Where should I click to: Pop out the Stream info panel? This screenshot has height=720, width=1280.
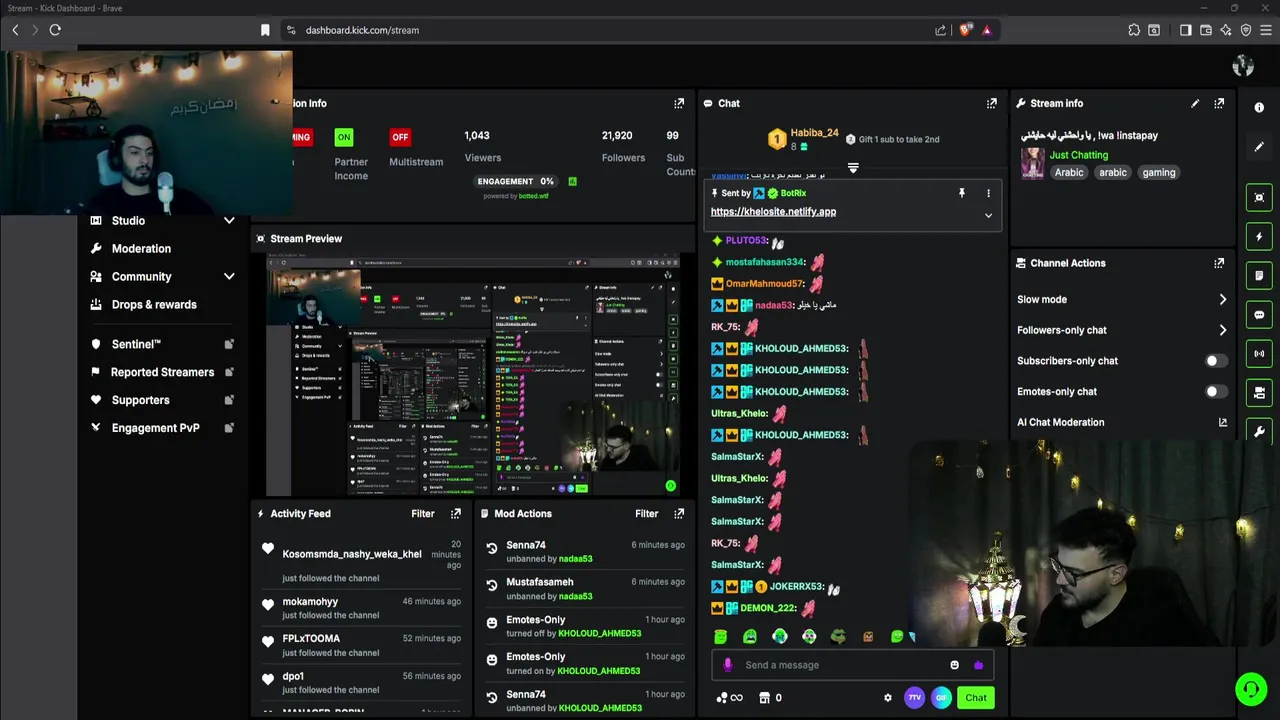pos(1218,103)
